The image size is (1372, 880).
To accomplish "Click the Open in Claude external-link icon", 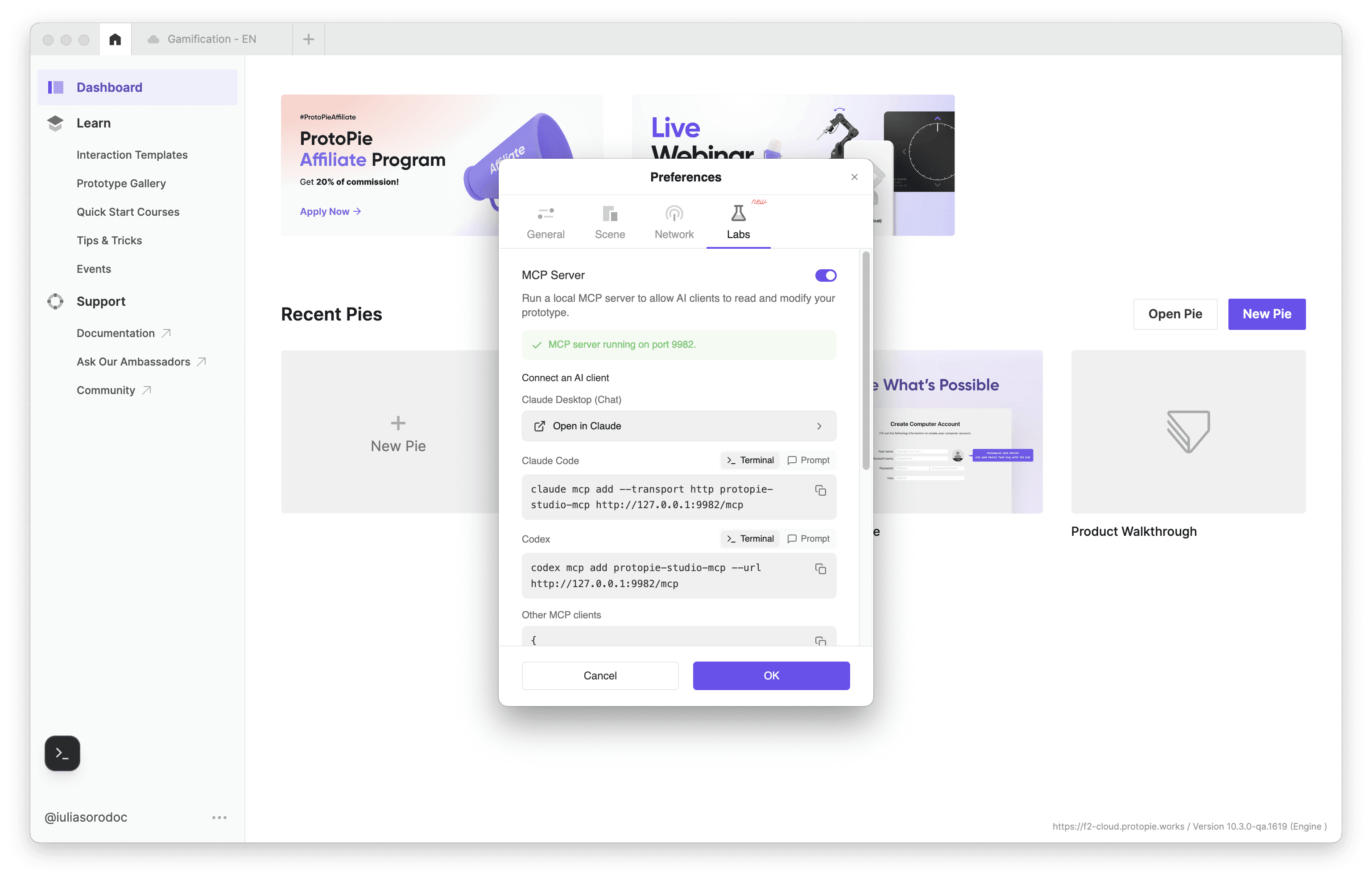I will [539, 426].
